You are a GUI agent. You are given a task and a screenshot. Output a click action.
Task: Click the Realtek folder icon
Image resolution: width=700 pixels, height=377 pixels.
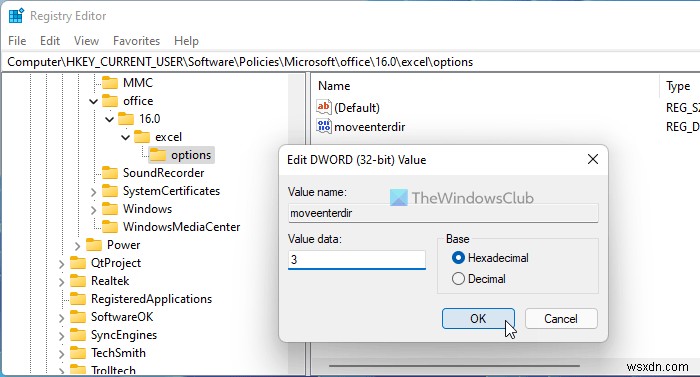[x=78, y=281]
